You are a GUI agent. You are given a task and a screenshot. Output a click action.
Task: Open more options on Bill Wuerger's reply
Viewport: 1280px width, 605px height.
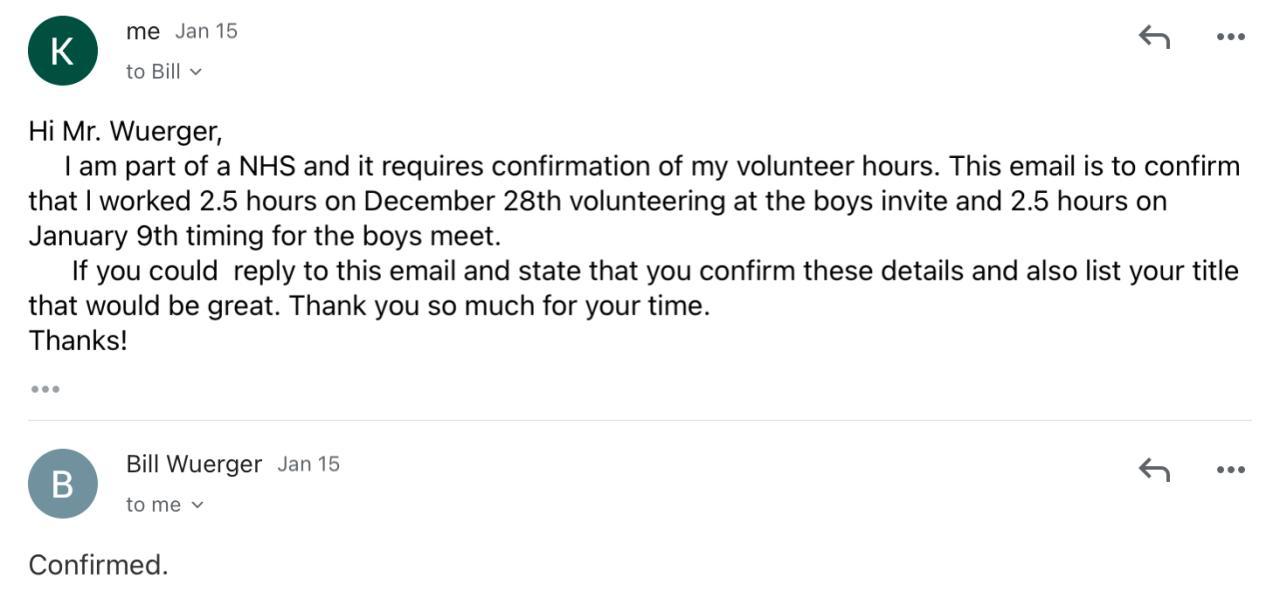tap(1230, 469)
